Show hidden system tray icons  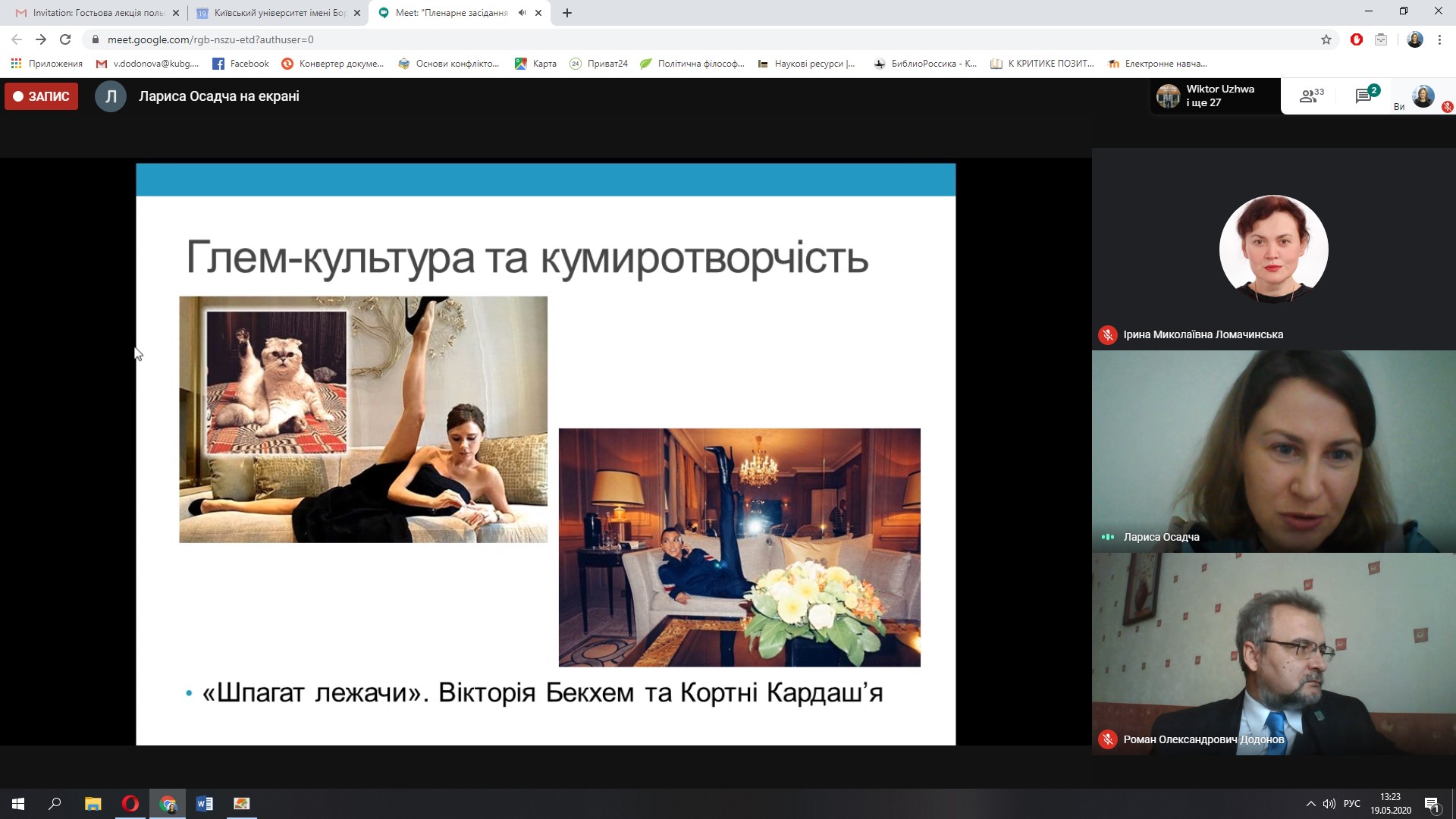[x=1310, y=804]
